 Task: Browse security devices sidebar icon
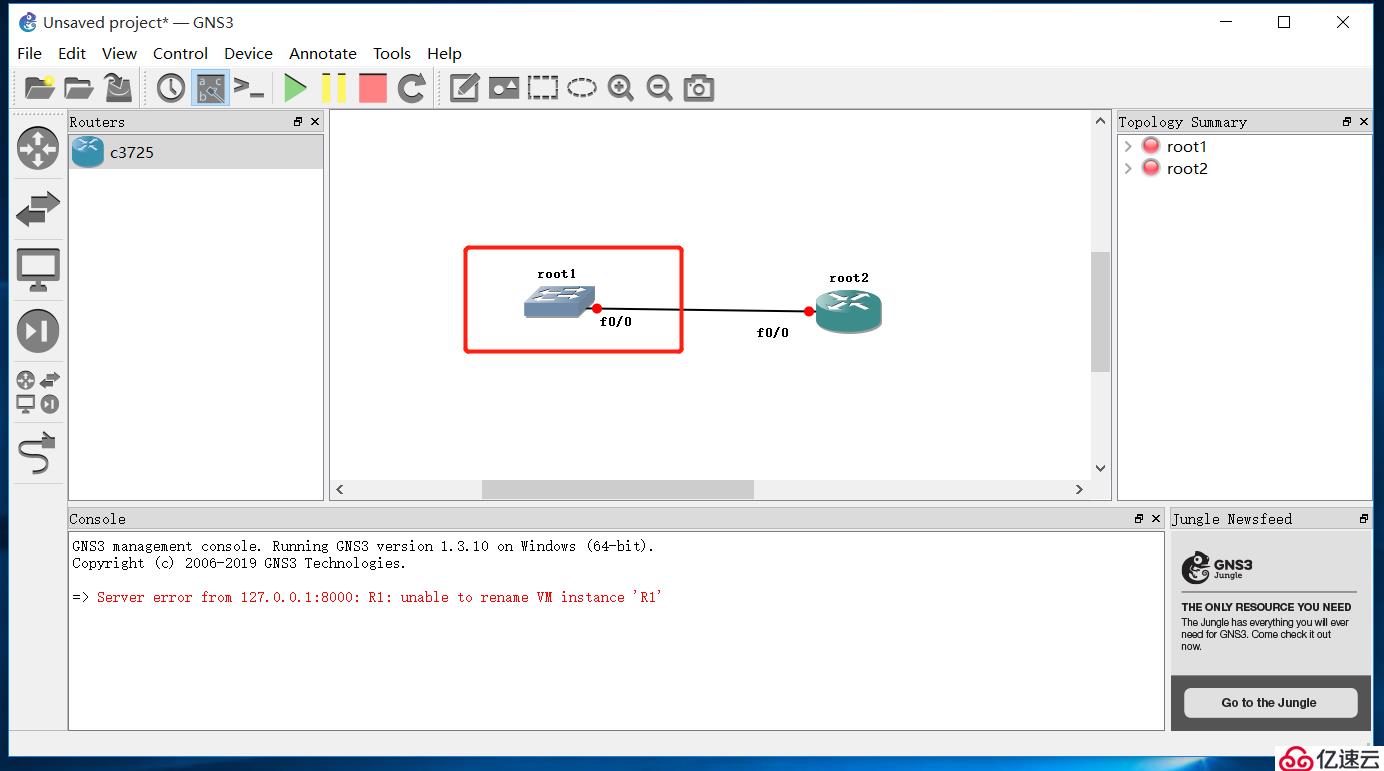[38, 331]
